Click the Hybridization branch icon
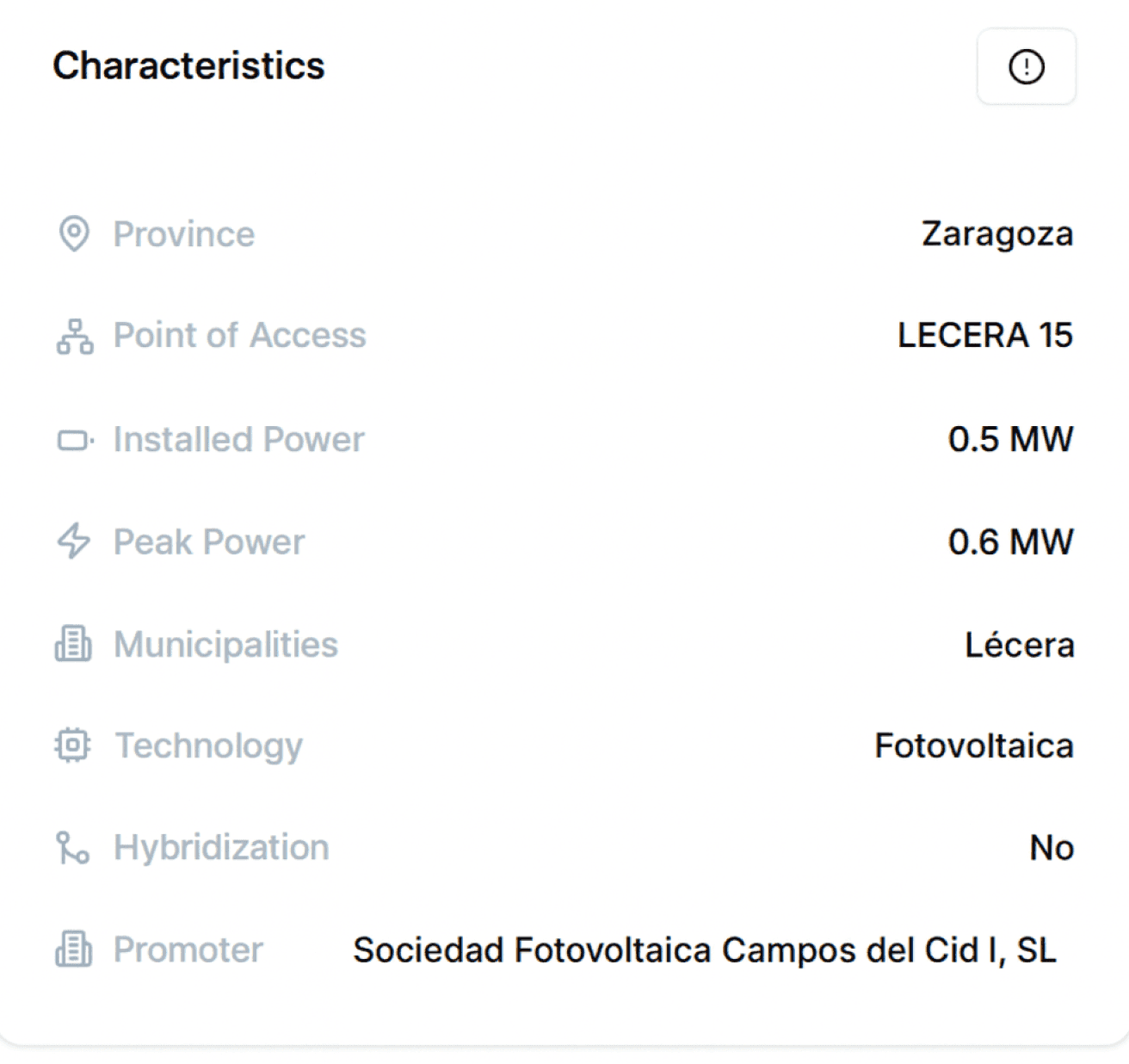Screen dimensions: 1129x1064 click(x=73, y=848)
